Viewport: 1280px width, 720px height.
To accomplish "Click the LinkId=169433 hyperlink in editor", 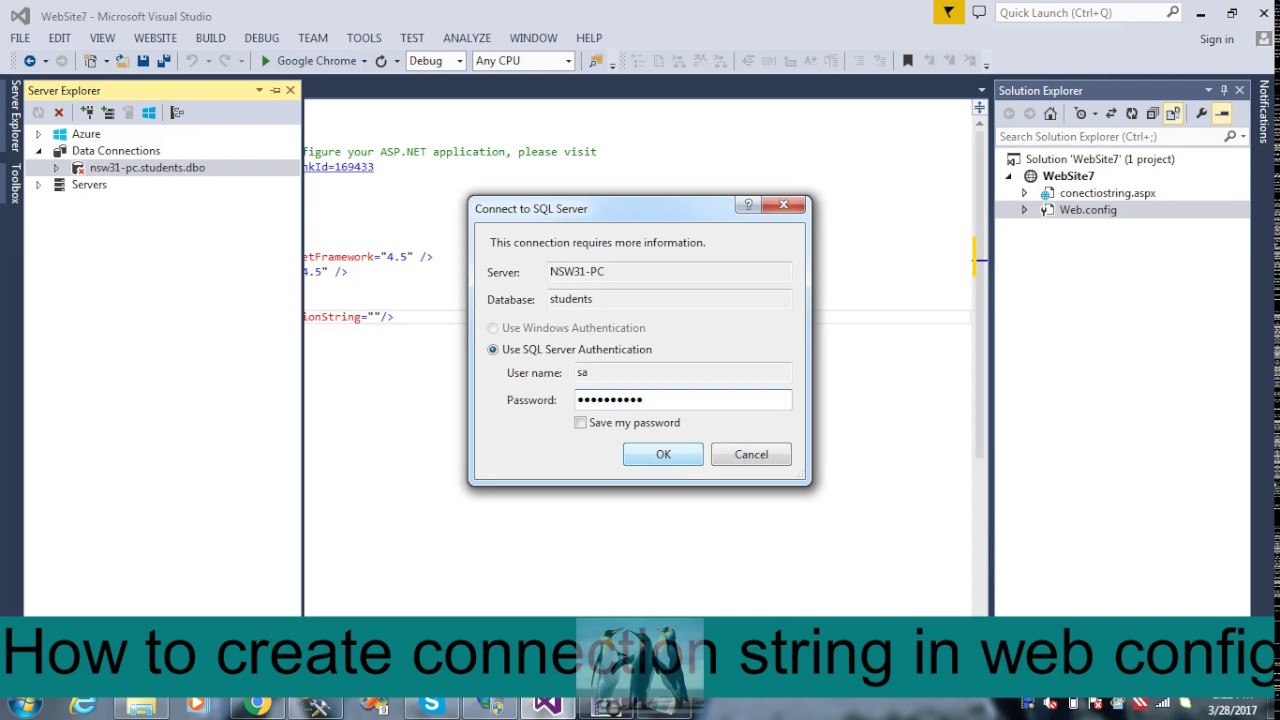I will 339,167.
